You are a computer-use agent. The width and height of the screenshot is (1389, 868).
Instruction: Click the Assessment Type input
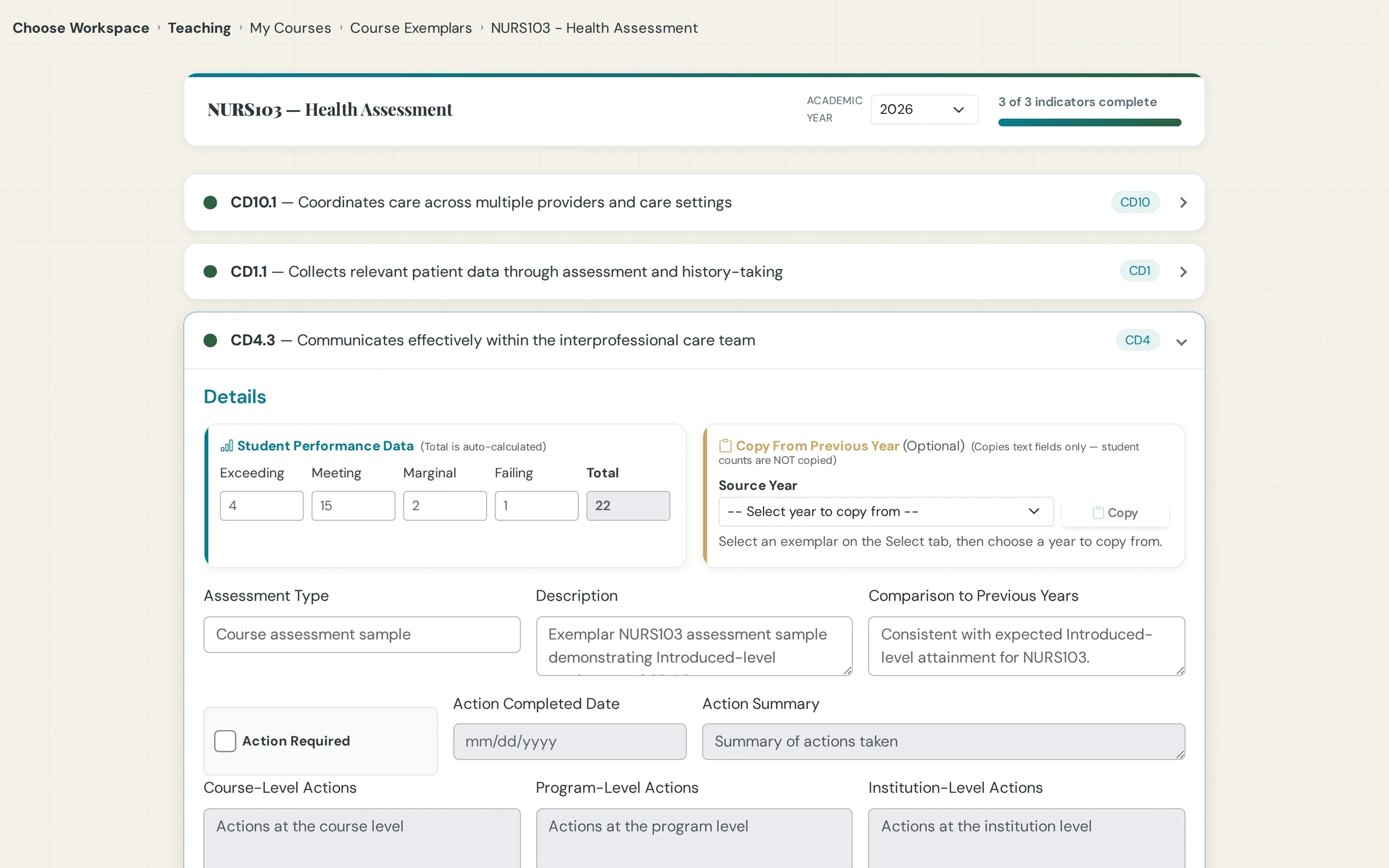362,634
